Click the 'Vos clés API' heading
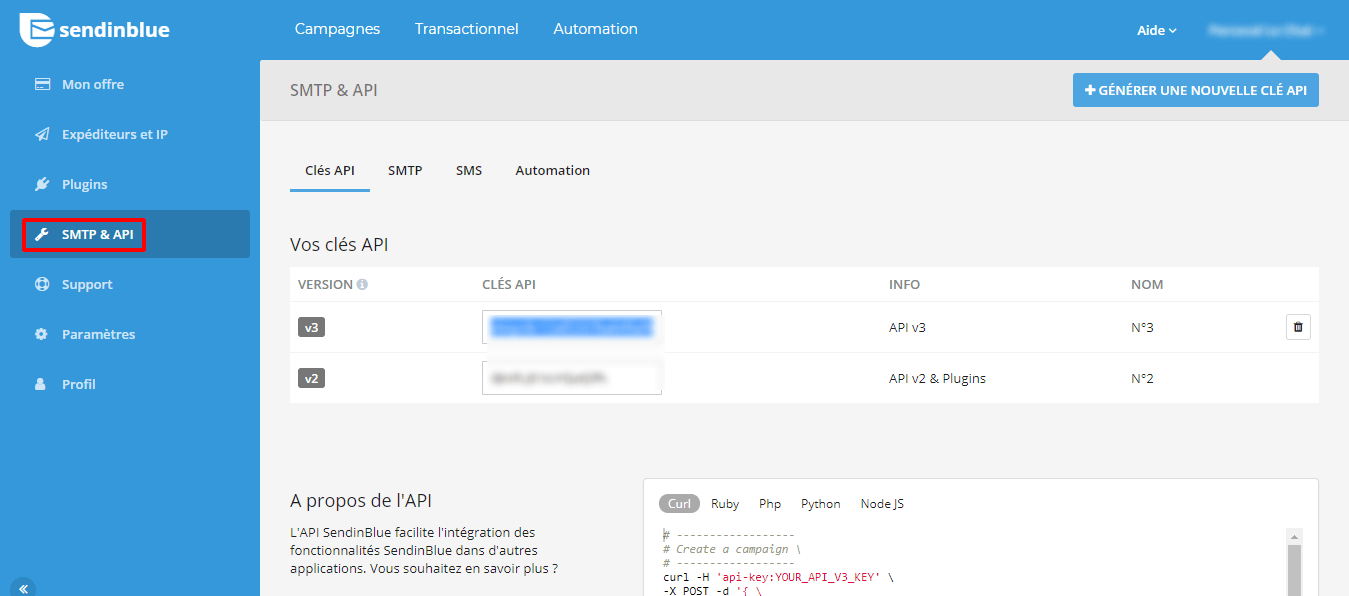This screenshot has height=596, width=1349. pyautogui.click(x=339, y=244)
